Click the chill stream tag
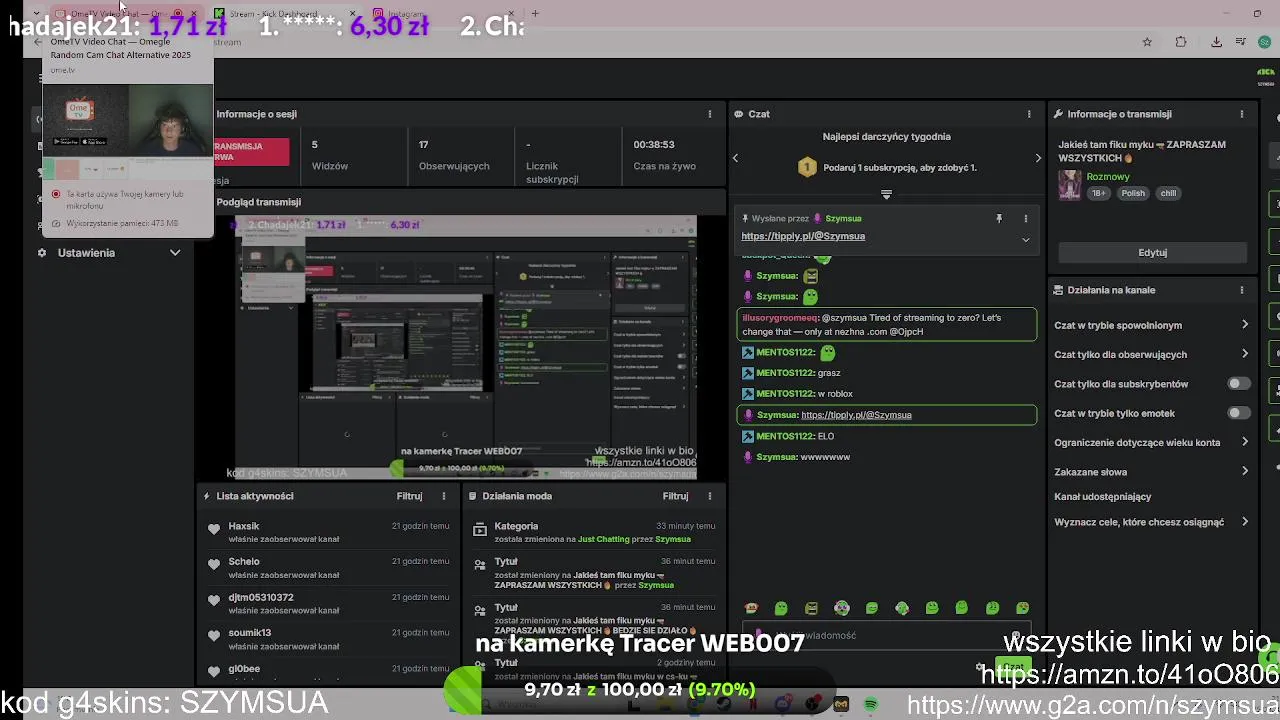Viewport: 1280px width, 720px height. click(x=1168, y=193)
